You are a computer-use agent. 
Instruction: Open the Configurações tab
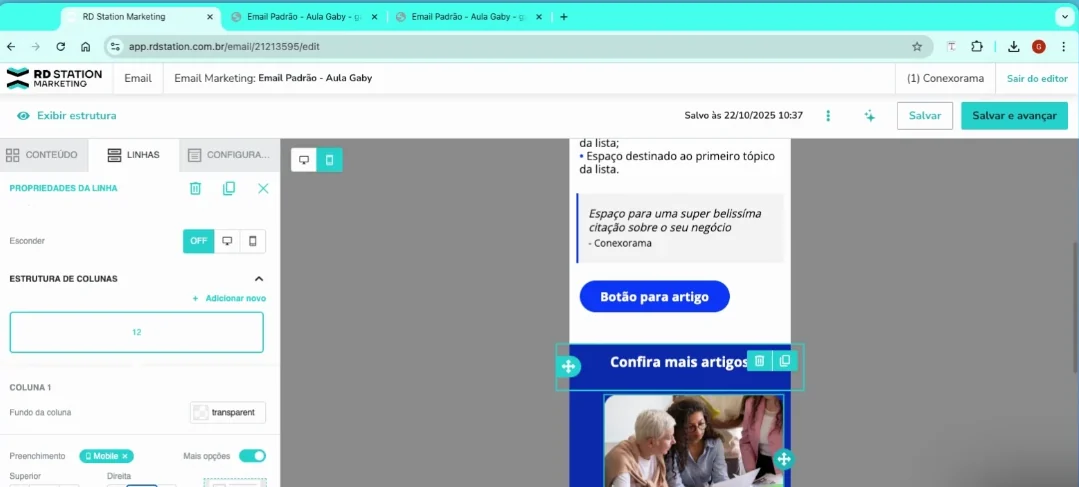point(229,155)
